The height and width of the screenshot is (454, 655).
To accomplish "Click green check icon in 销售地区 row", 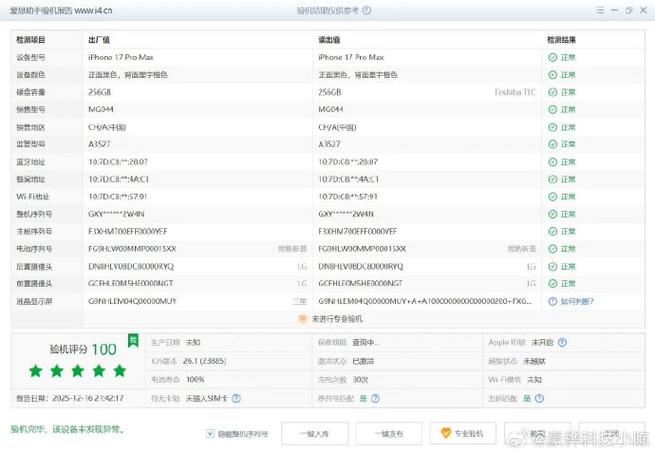I will pyautogui.click(x=553, y=127).
